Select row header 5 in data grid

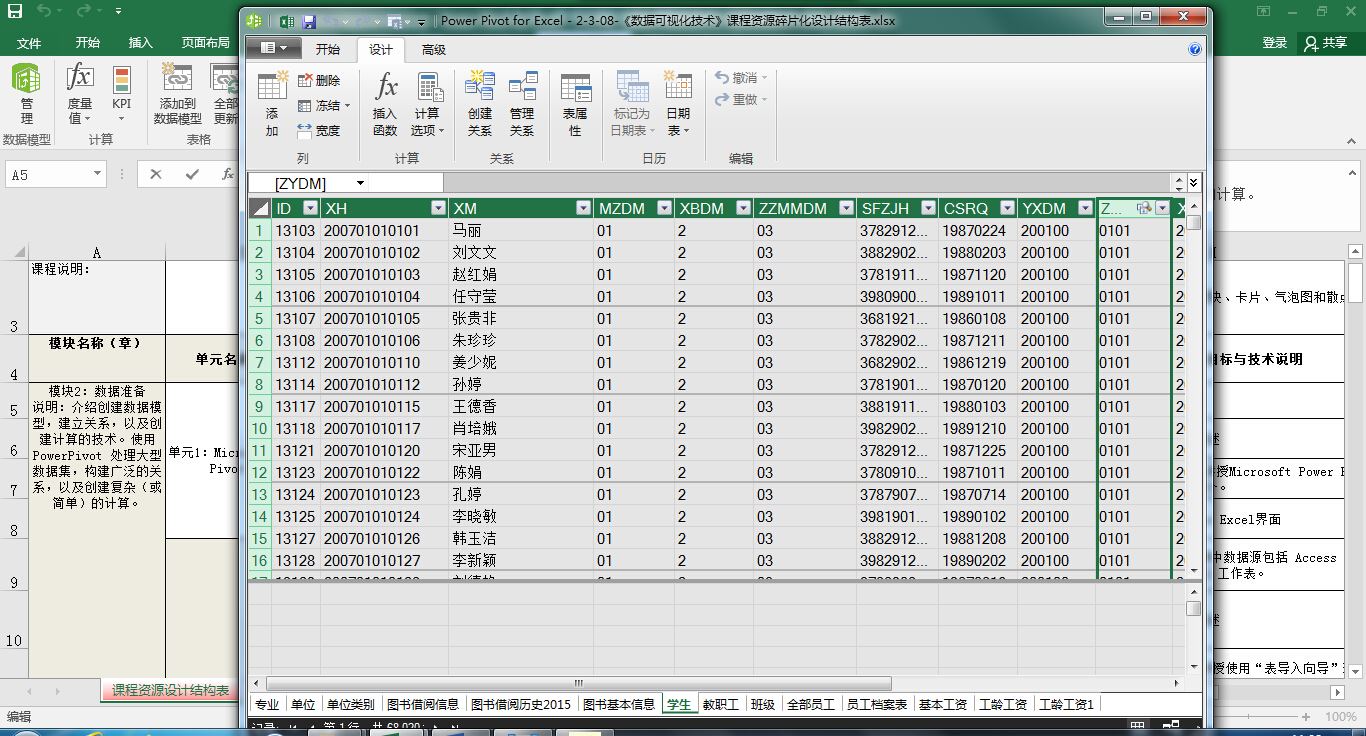click(x=260, y=318)
